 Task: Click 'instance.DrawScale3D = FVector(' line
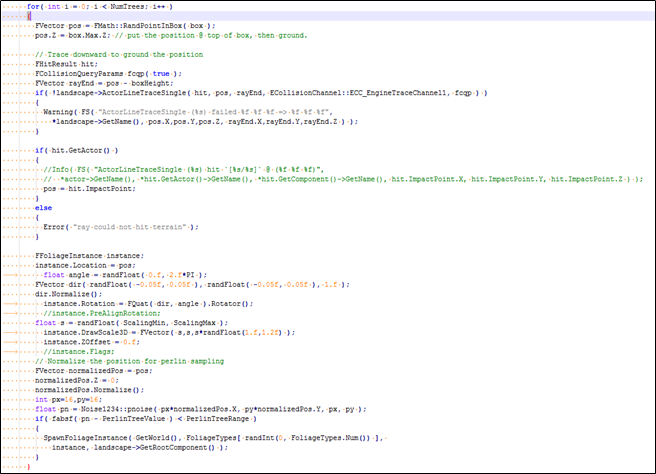[169, 333]
